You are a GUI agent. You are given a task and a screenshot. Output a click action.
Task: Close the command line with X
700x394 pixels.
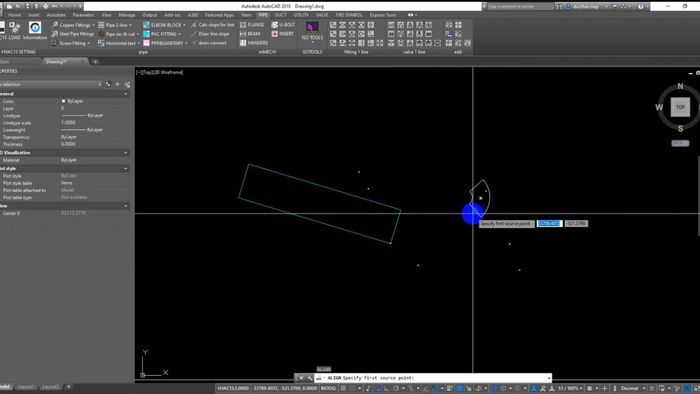coord(301,378)
